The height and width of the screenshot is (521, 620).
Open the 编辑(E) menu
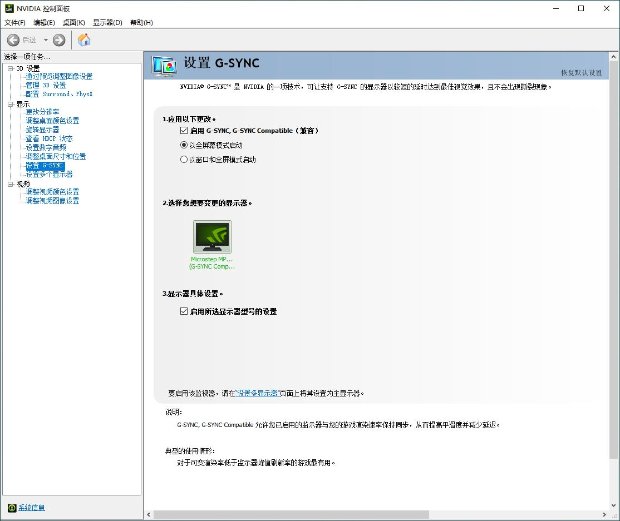coord(44,23)
